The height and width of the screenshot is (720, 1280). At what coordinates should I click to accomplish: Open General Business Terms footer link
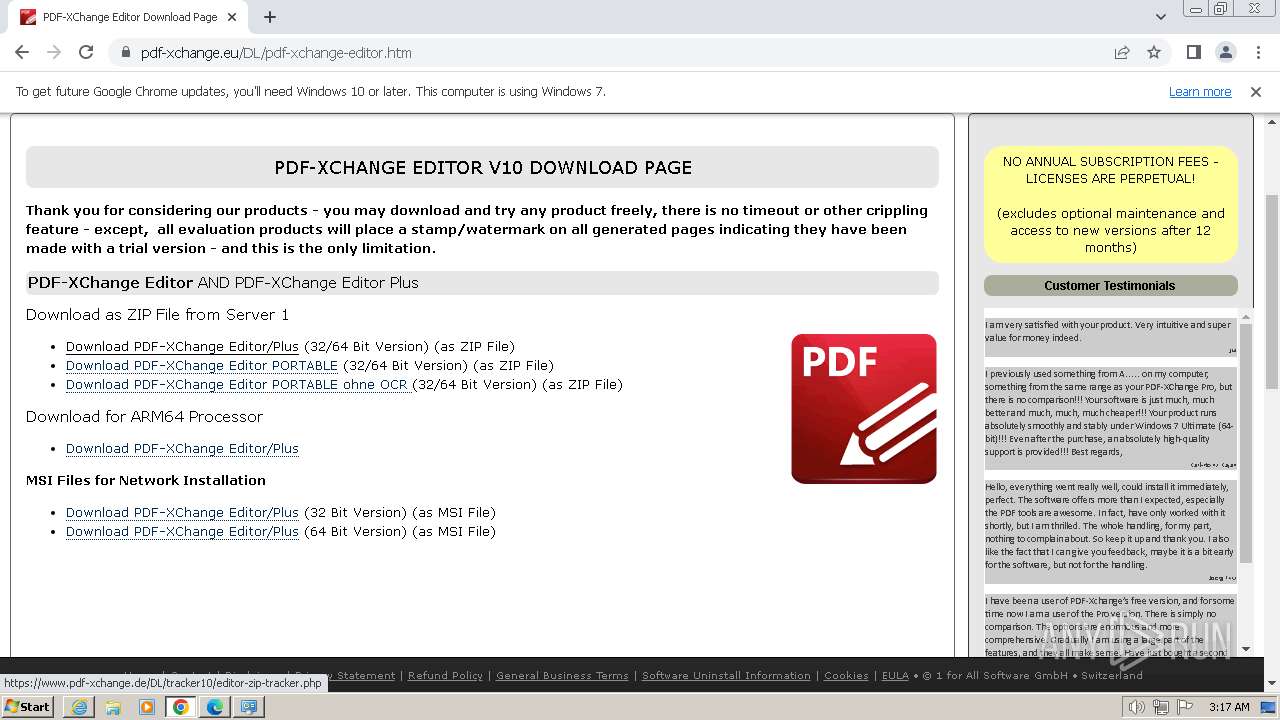tap(562, 675)
